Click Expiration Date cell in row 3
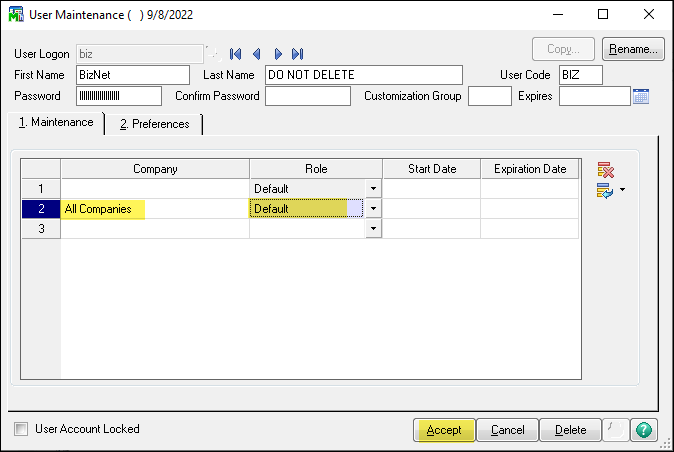Image resolution: width=674 pixels, height=452 pixels. click(x=530, y=229)
